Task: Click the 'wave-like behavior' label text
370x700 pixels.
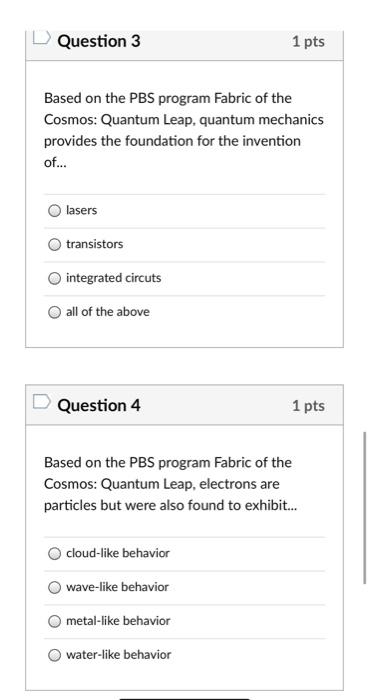Action: (x=117, y=587)
